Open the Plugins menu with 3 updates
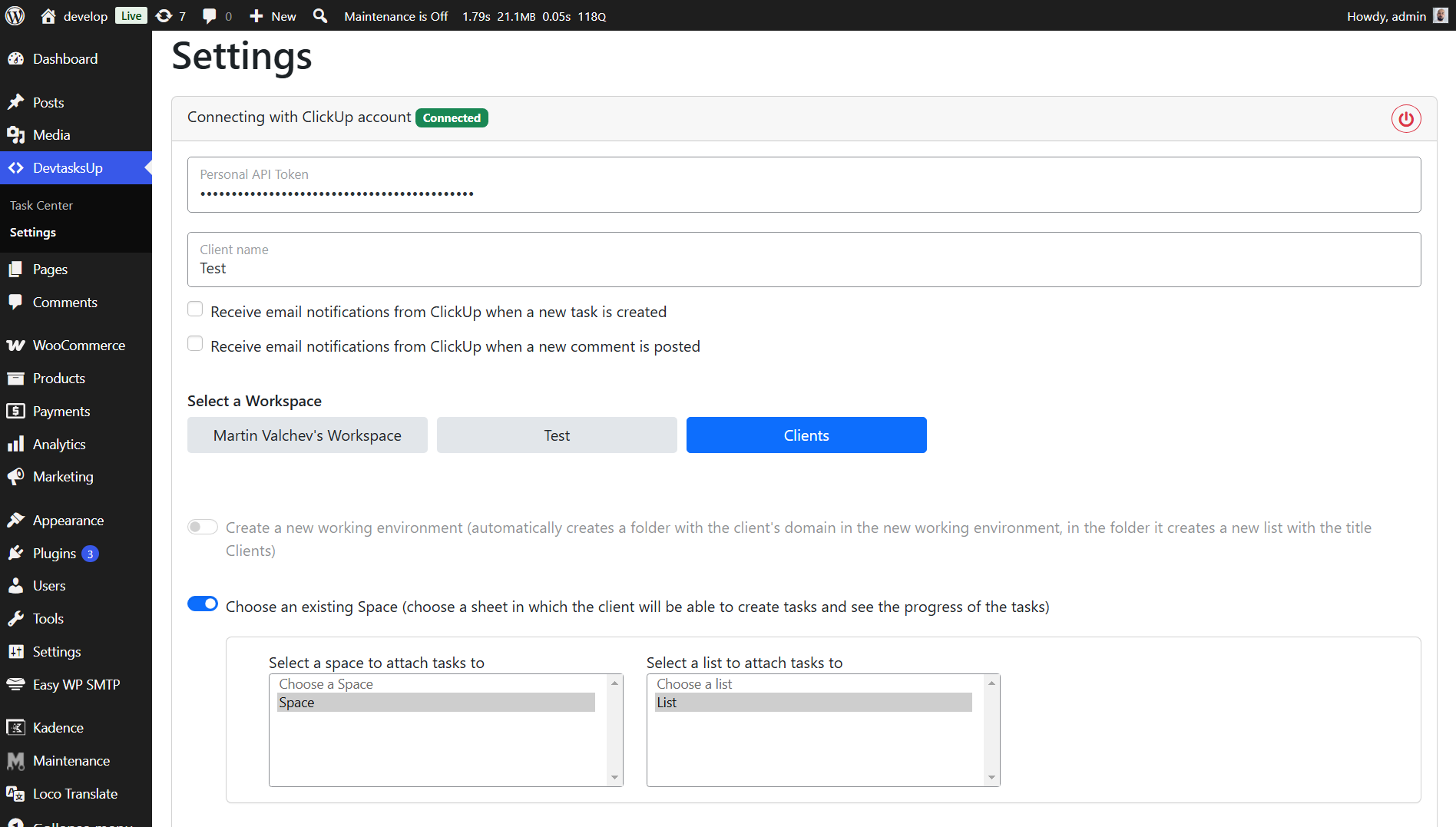Screen dimensions: 1456x827 pyautogui.click(x=76, y=553)
